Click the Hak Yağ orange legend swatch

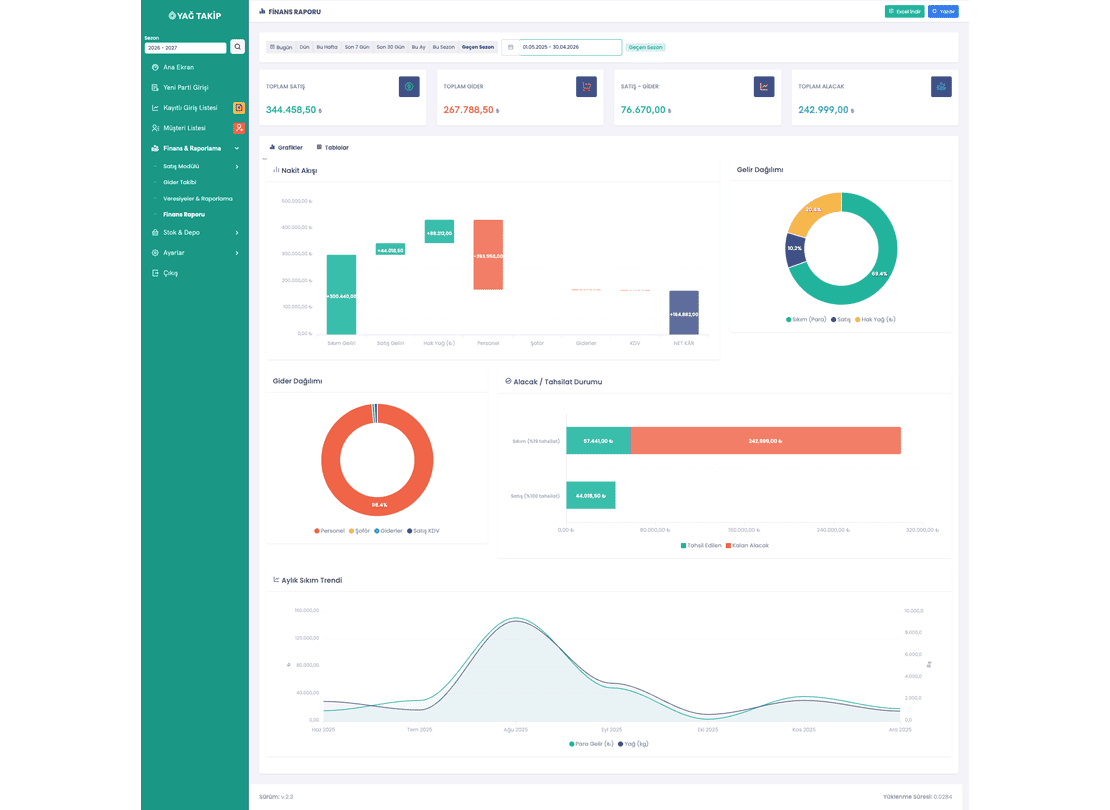(858, 319)
